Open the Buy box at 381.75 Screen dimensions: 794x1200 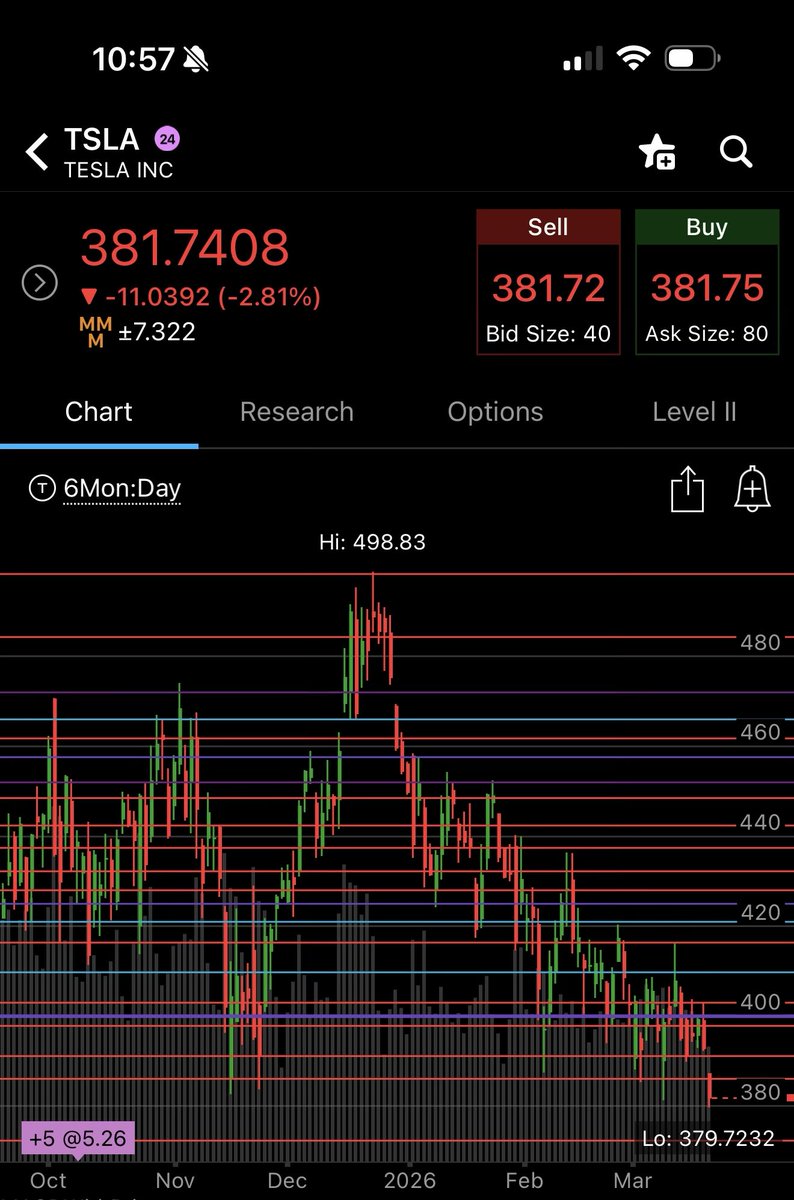707,282
